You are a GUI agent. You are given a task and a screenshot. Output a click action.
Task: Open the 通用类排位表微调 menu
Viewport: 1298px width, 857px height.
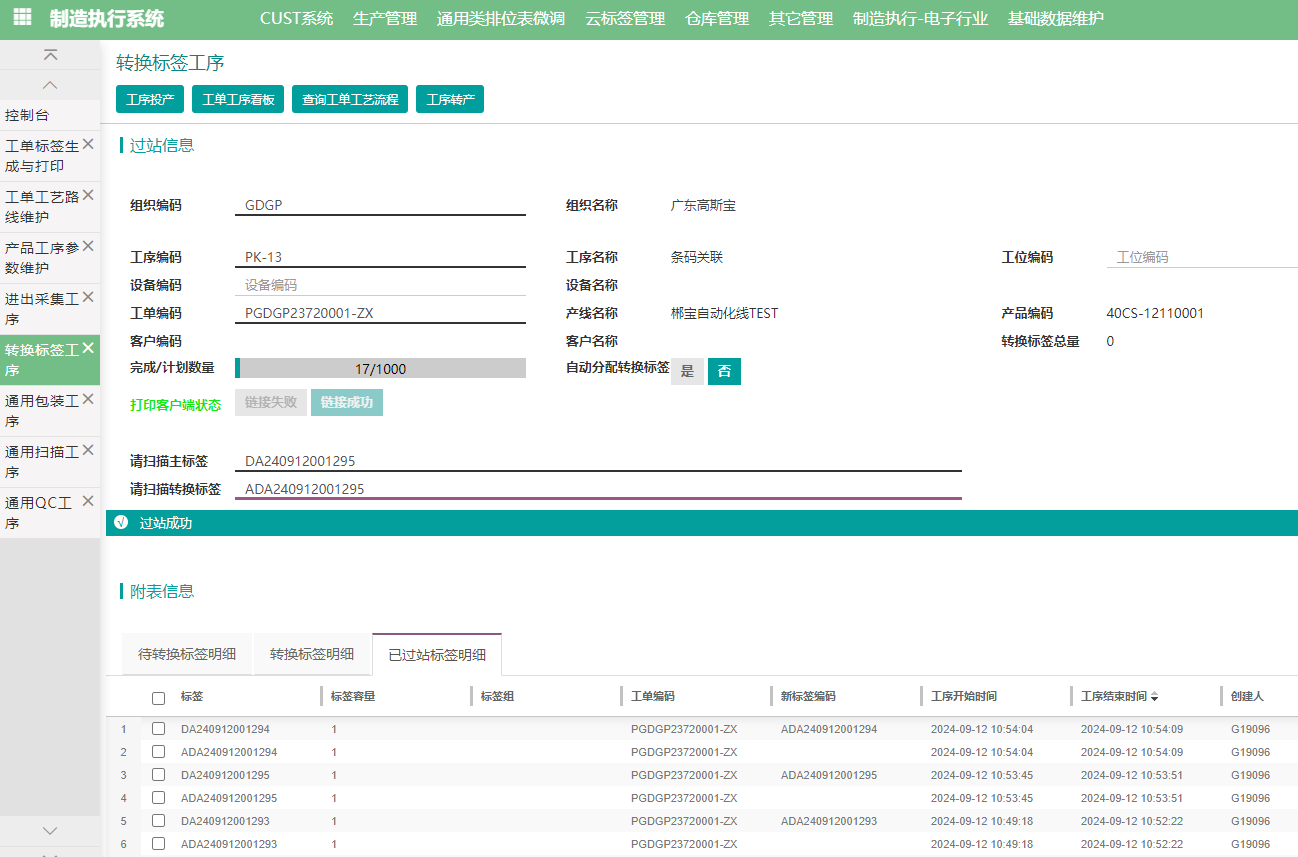[501, 18]
